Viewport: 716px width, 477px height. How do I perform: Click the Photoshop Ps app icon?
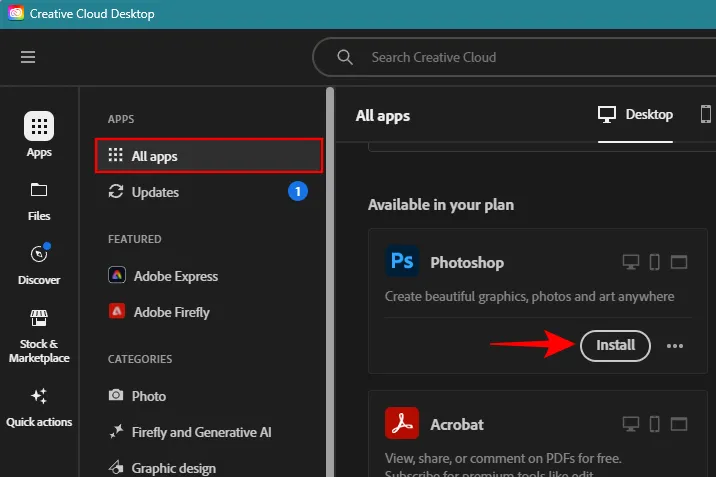tap(402, 261)
